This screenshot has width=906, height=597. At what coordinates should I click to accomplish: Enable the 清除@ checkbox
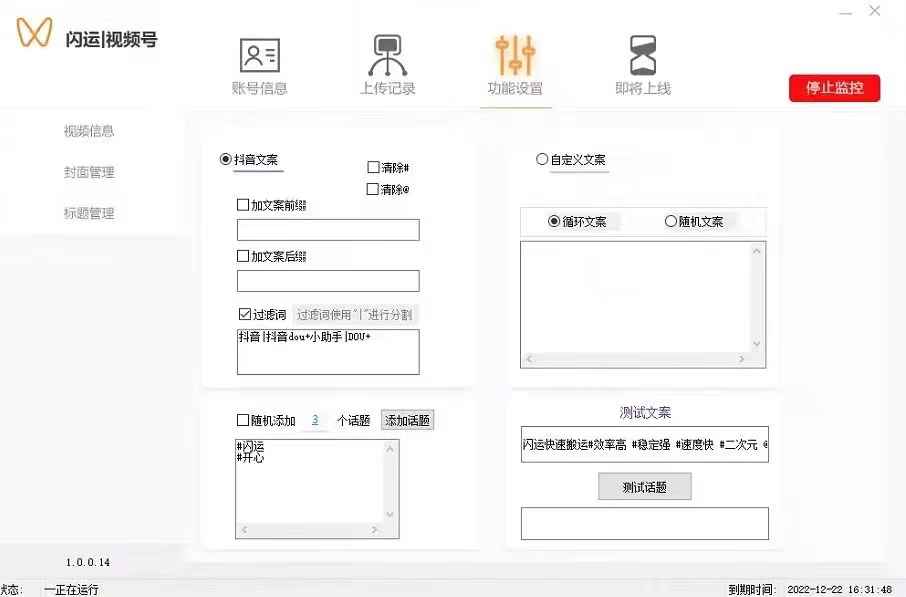tap(371, 188)
